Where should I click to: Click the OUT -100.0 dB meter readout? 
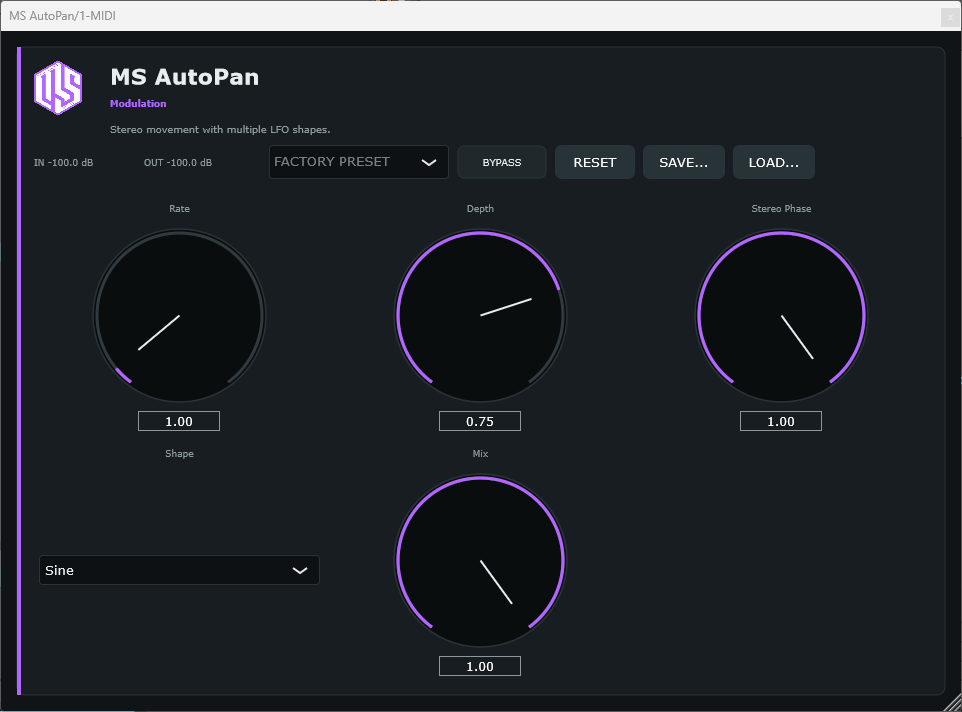[178, 163]
